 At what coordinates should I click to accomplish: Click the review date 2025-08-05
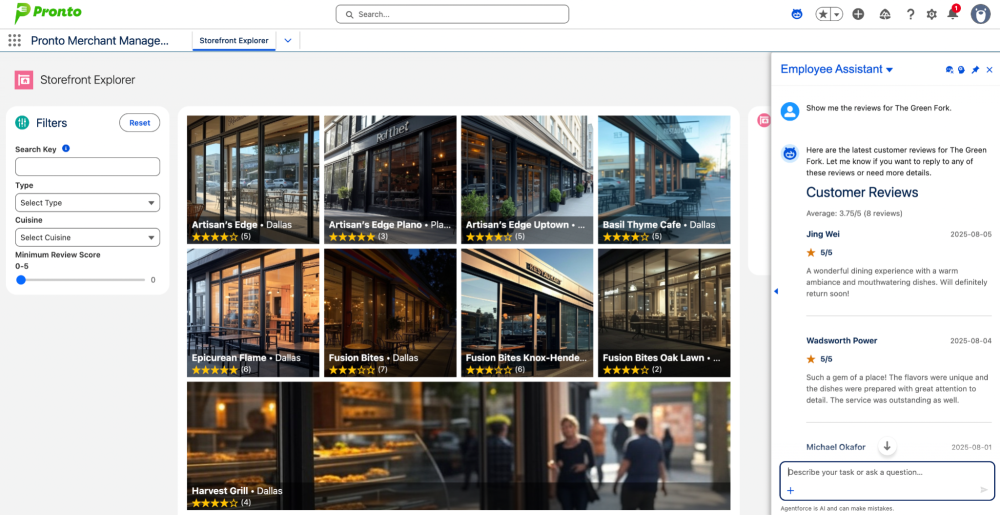point(971,235)
